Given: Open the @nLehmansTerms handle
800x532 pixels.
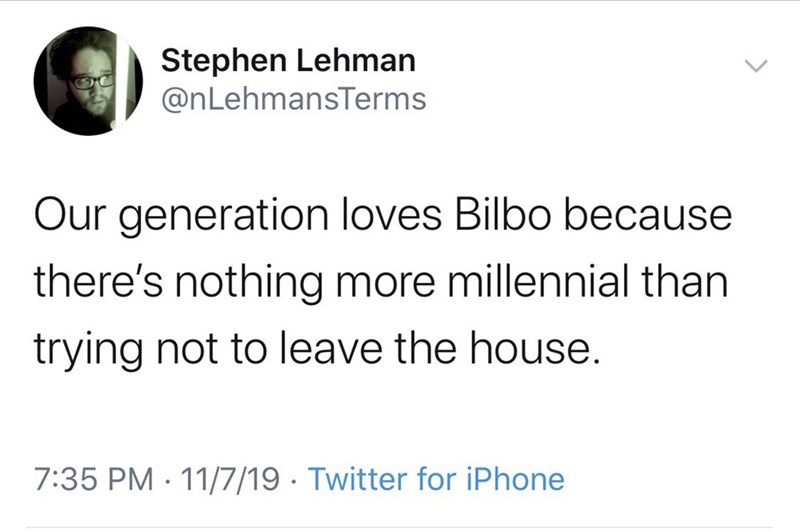Looking at the screenshot, I should (x=294, y=100).
